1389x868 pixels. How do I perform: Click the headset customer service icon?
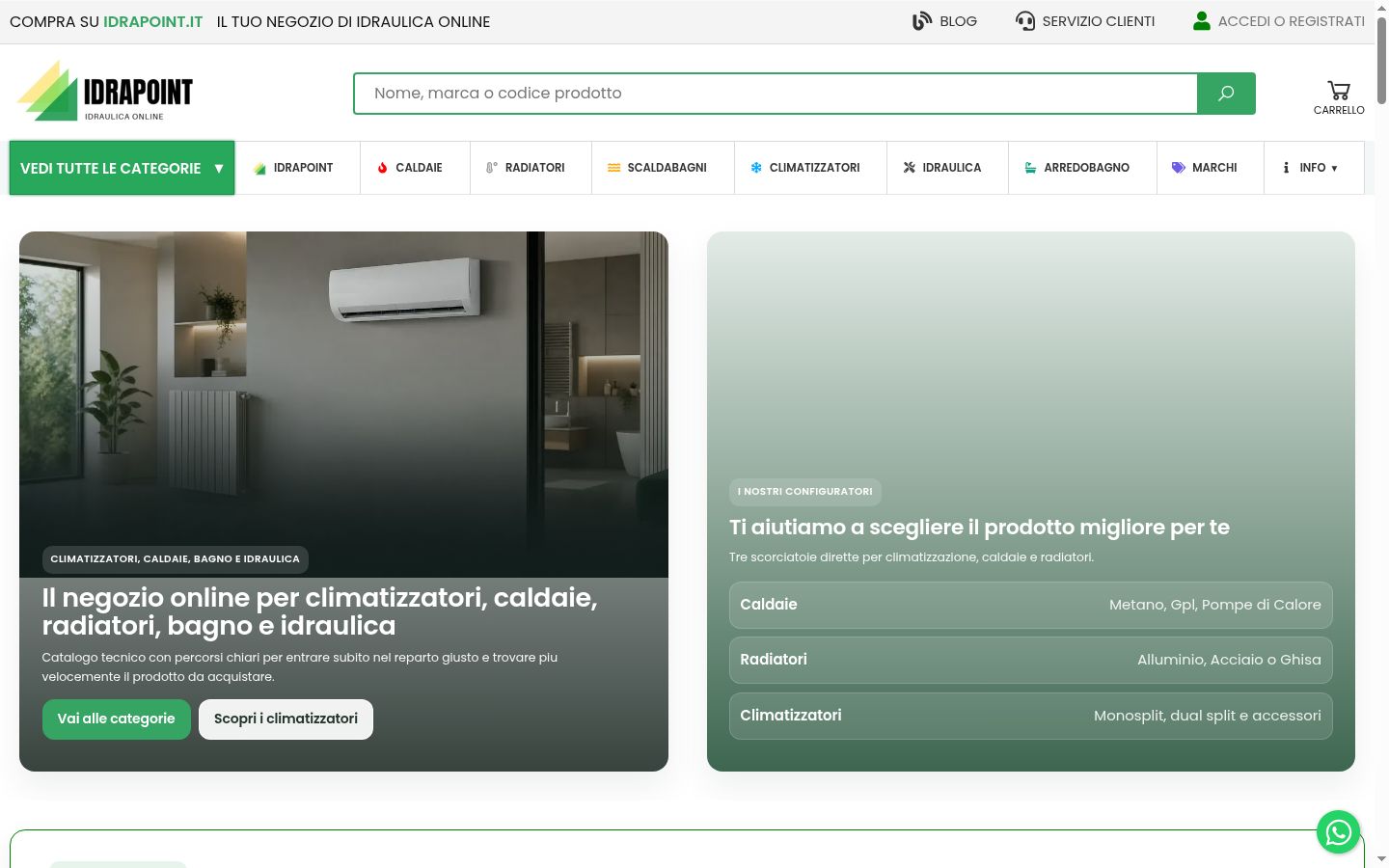pyautogui.click(x=1025, y=21)
